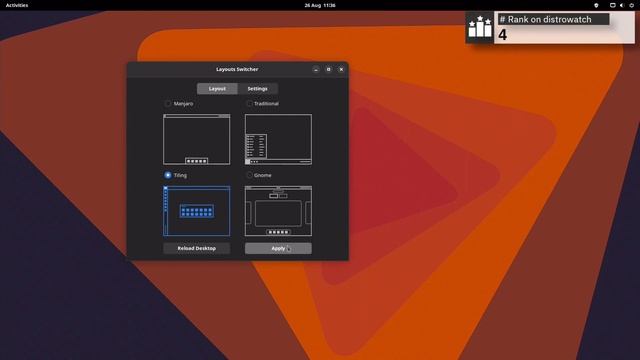Maximize the Layouts Switcher window

tap(329, 69)
